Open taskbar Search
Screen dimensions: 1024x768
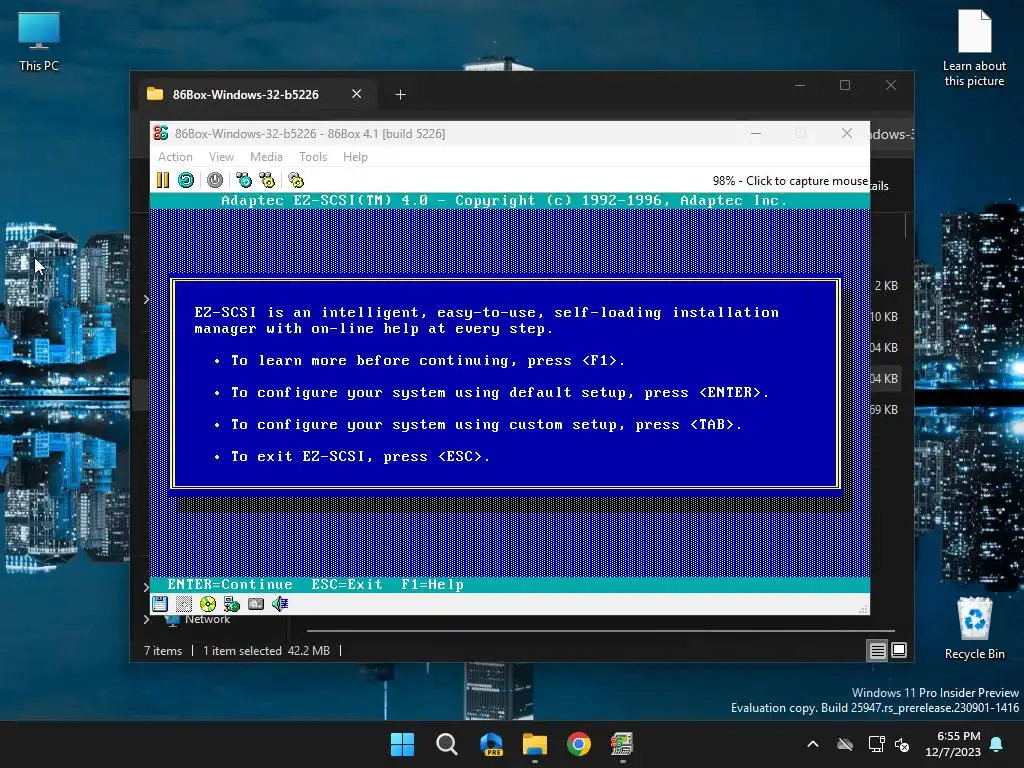pyautogui.click(x=447, y=744)
